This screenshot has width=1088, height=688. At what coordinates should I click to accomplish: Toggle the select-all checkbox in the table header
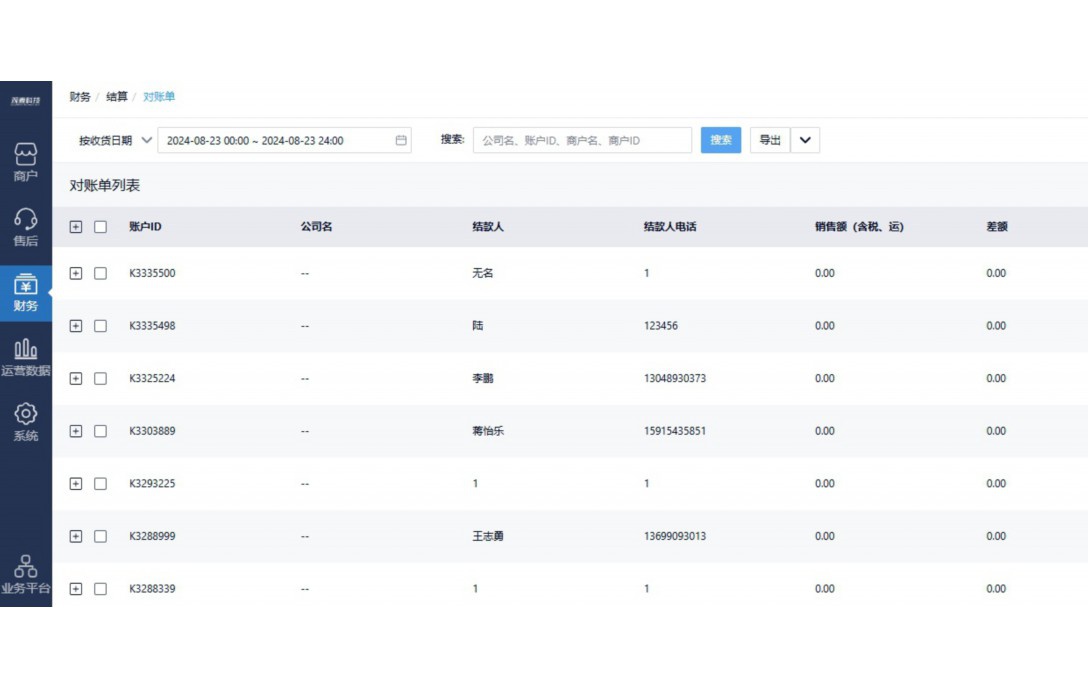tap(100, 227)
